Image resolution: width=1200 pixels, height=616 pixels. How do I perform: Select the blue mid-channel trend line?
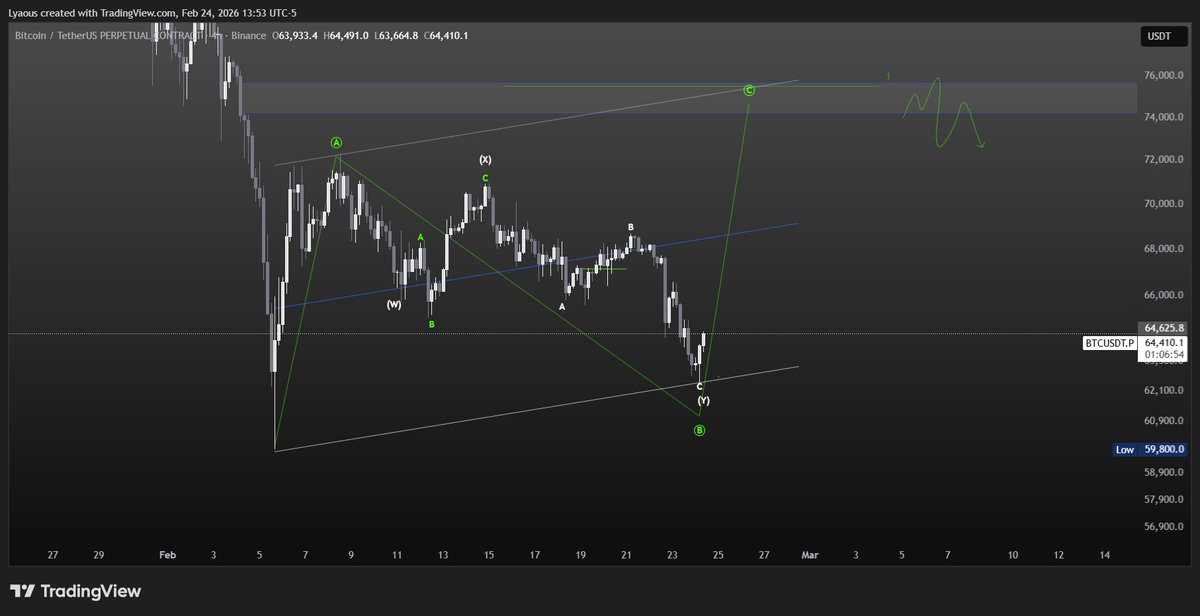(x=540, y=265)
